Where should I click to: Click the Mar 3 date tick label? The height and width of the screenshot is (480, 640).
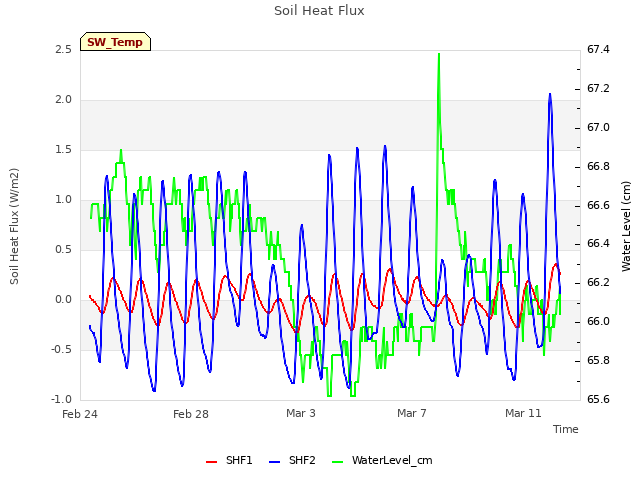click(301, 413)
